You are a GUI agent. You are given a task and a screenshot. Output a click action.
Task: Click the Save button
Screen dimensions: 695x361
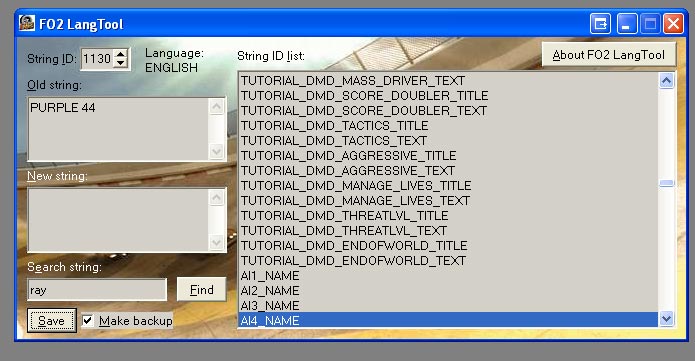tap(51, 320)
